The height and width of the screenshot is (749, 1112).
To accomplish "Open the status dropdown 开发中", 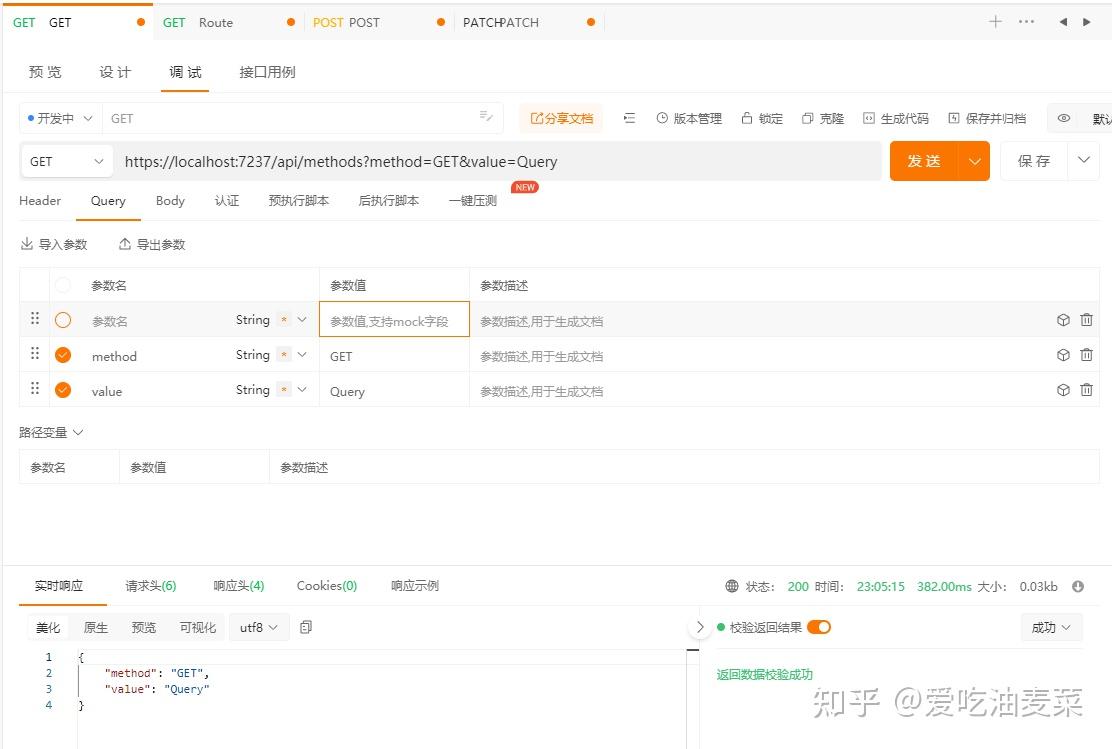I will pos(60,118).
